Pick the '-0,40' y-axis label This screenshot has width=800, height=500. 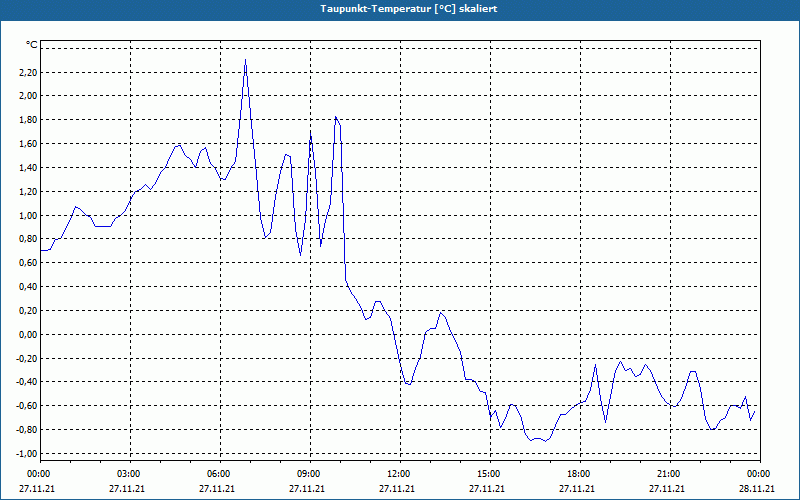pyautogui.click(x=26, y=382)
